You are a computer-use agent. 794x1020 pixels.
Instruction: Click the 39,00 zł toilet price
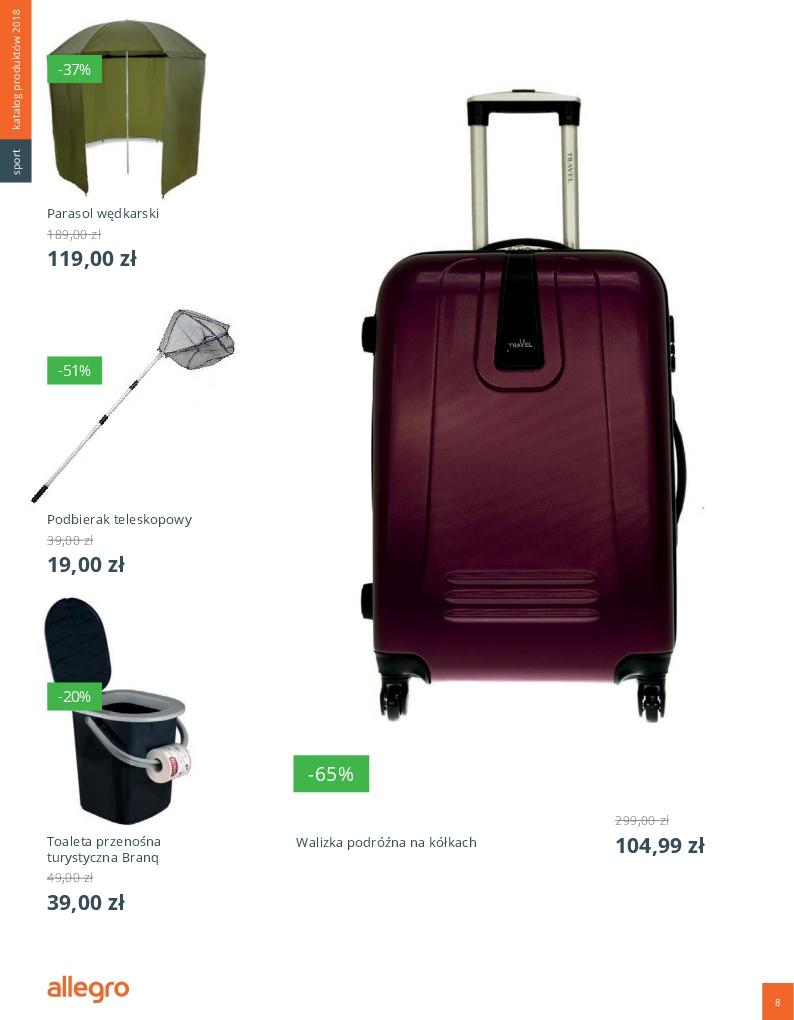click(86, 903)
